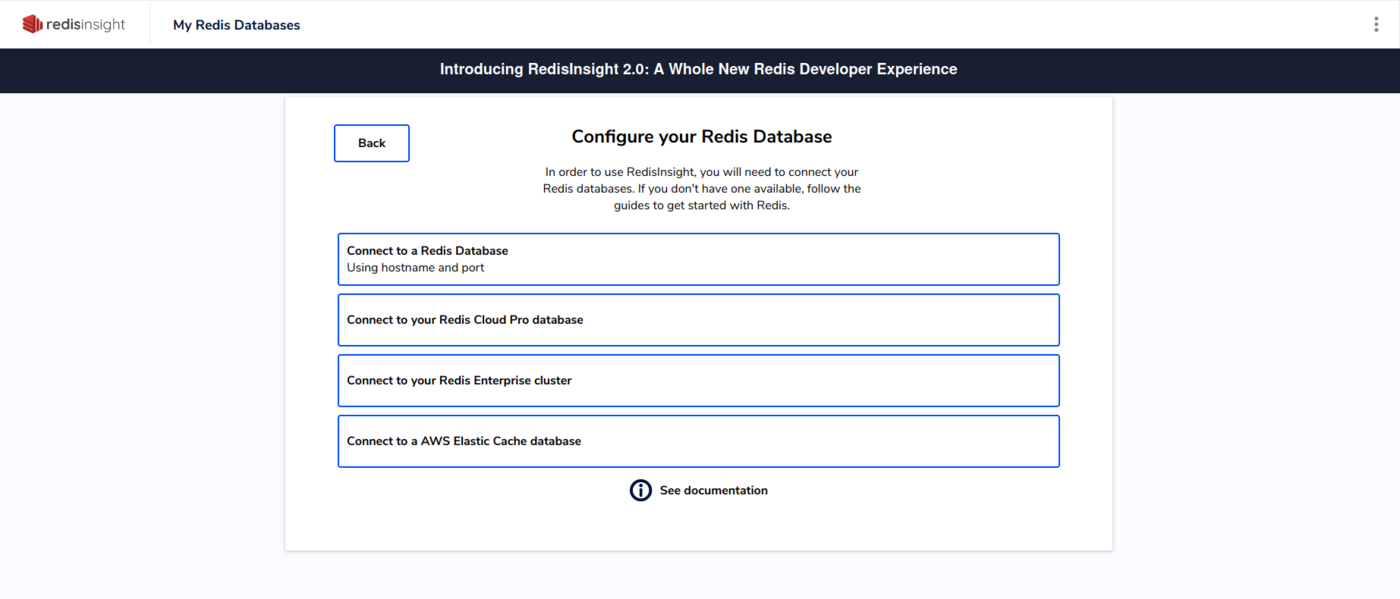Select Connect to your Redis Enterprise cluster
Screen dimensions: 1400x599
[x=698, y=380]
